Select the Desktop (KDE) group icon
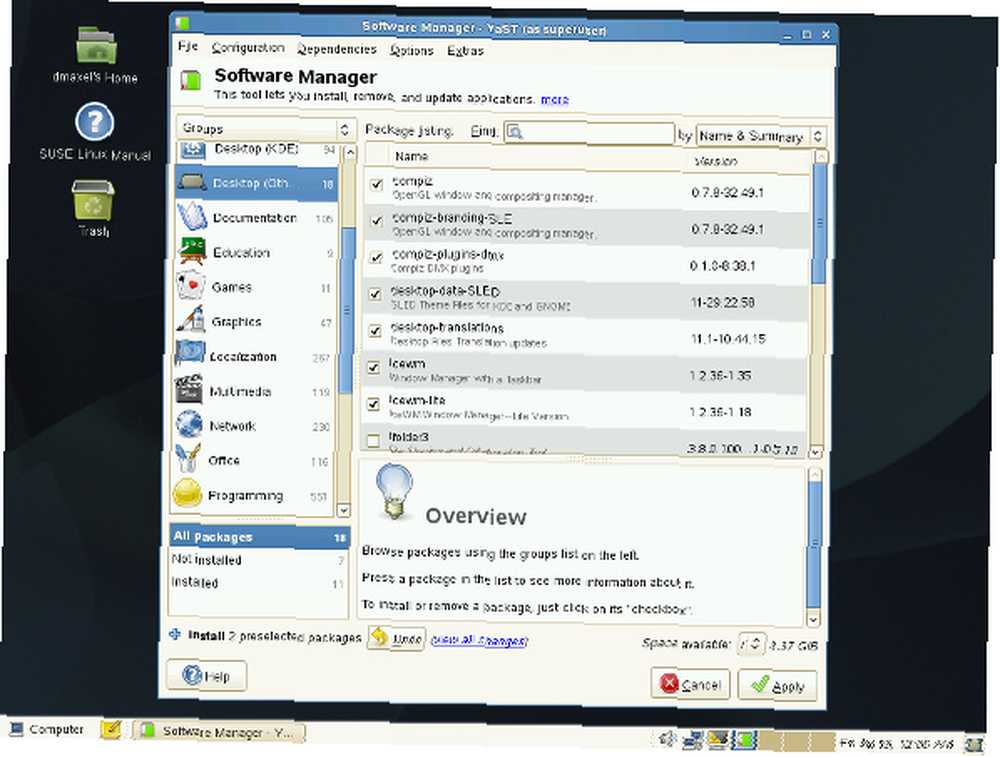 192,151
